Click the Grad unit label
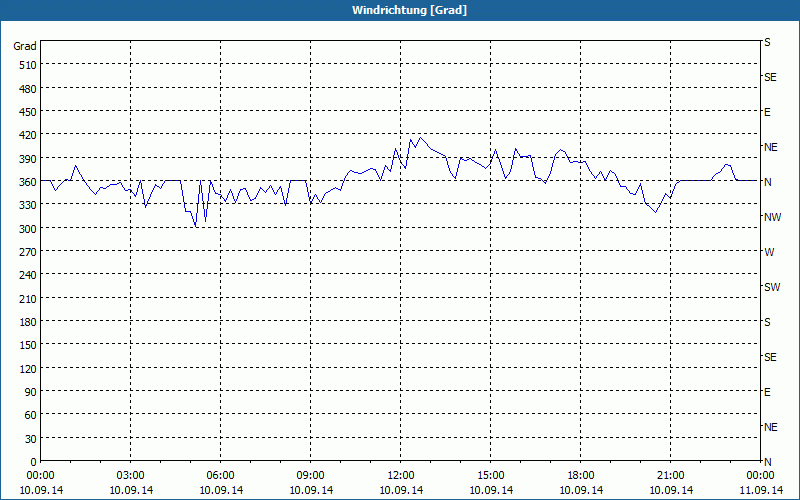This screenshot has width=800, height=500. tap(25, 46)
